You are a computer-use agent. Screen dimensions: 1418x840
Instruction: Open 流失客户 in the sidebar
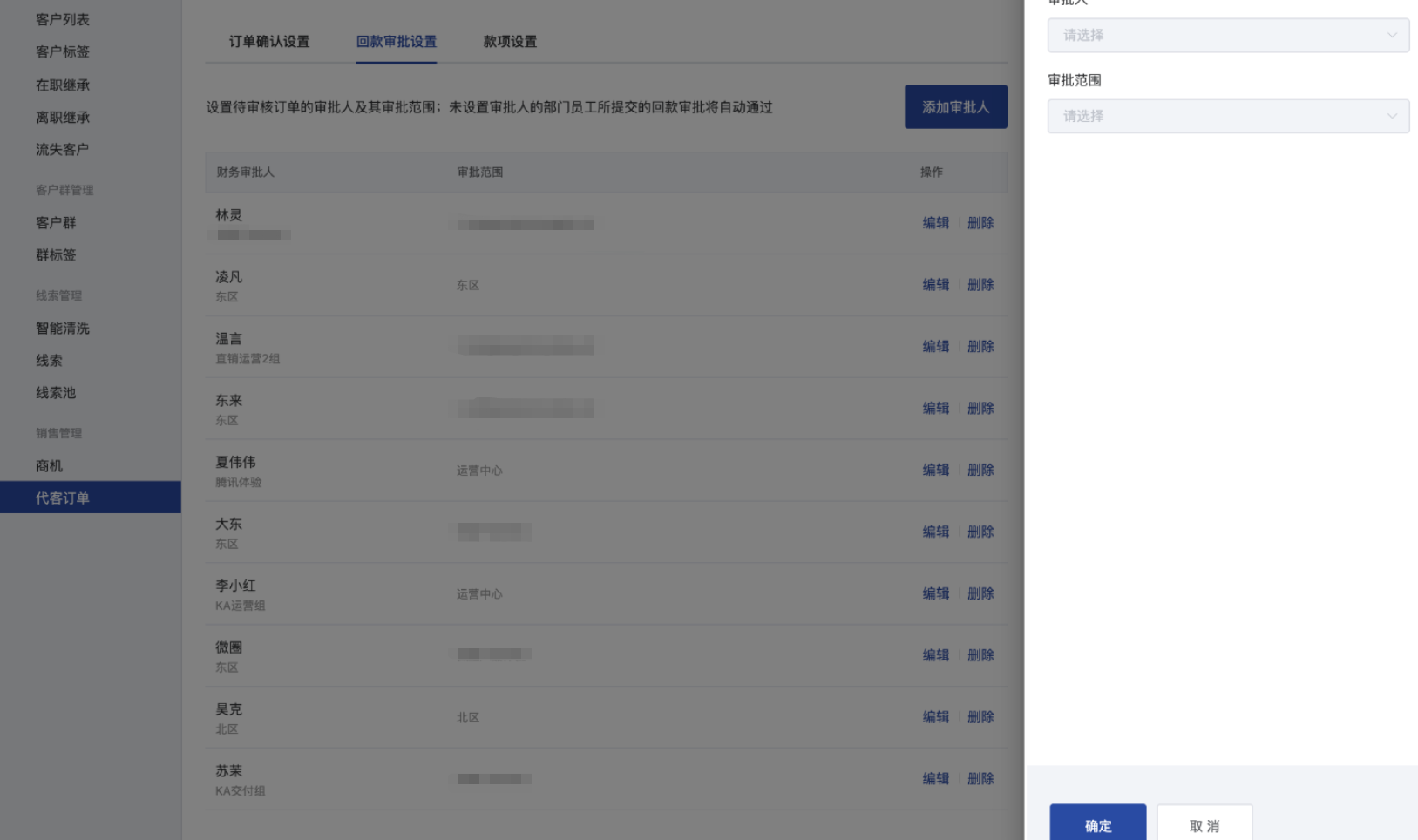tap(63, 149)
